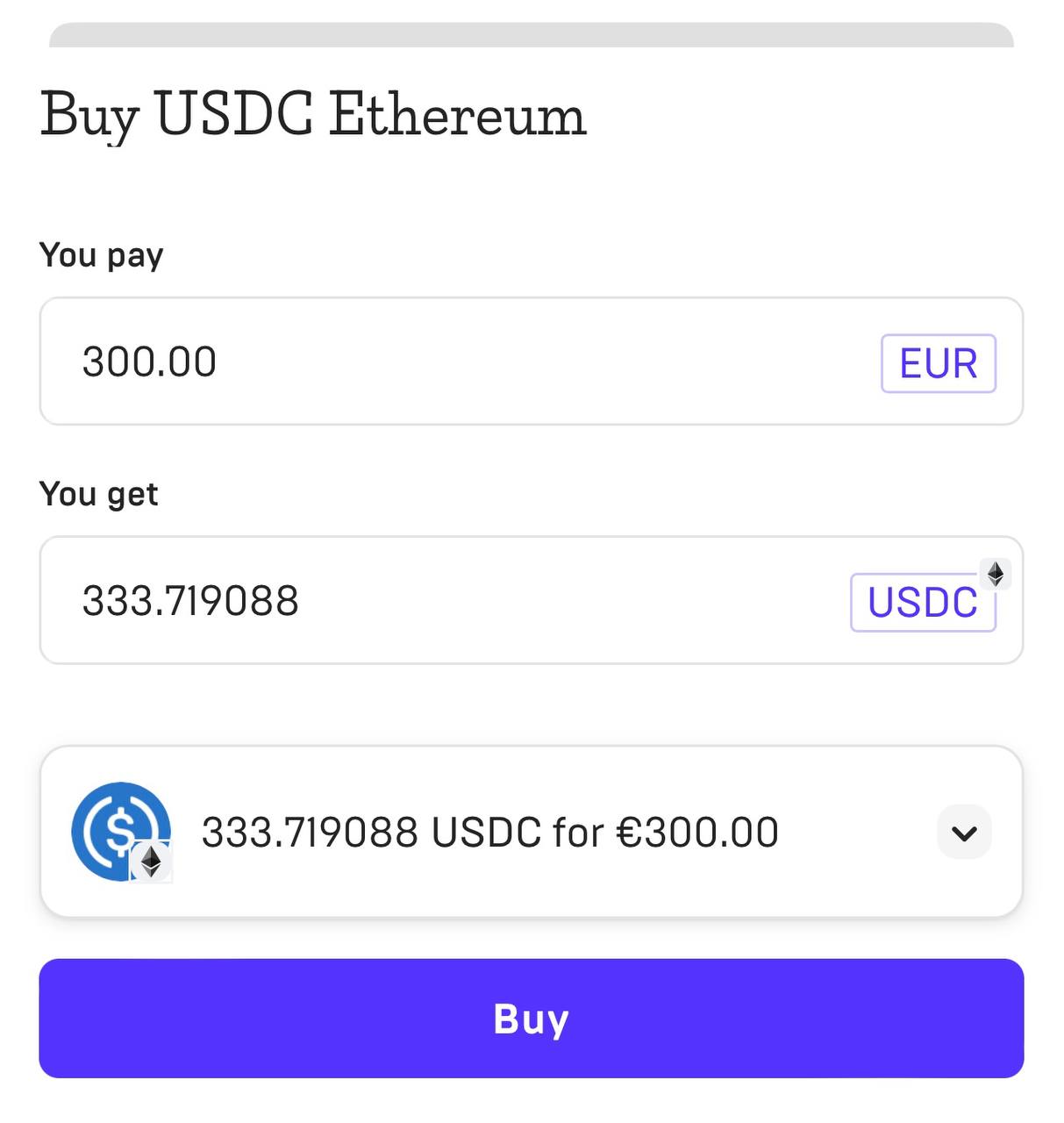Click the €300.00 amount in quote summary
This screenshot has height=1123, width=1064.
(698, 833)
